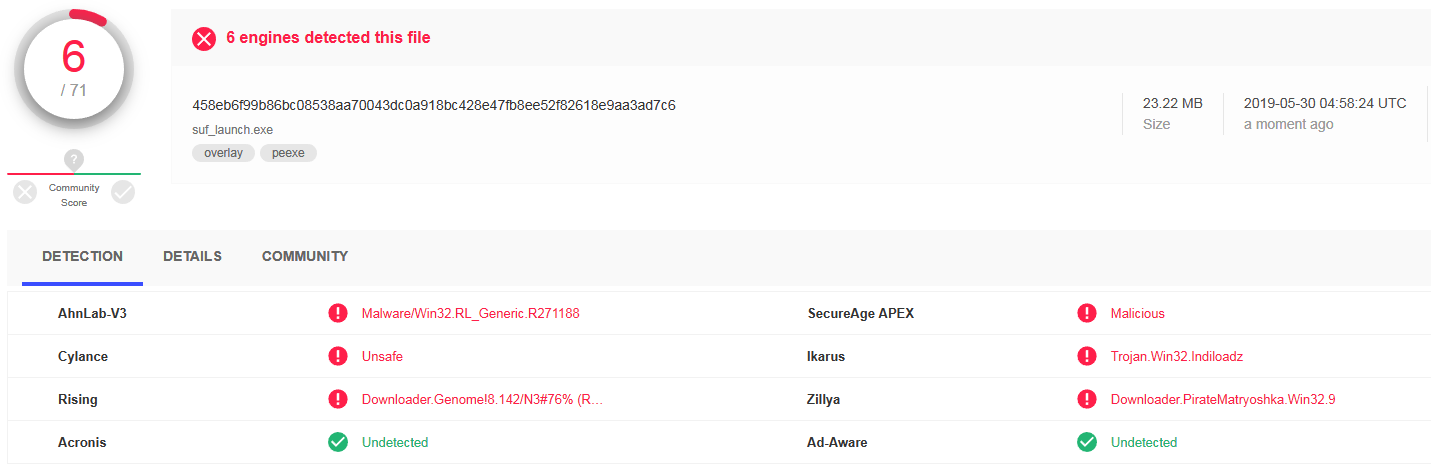Click the Cylance red warning icon
Viewport: 1431px width, 464px height.
[338, 357]
